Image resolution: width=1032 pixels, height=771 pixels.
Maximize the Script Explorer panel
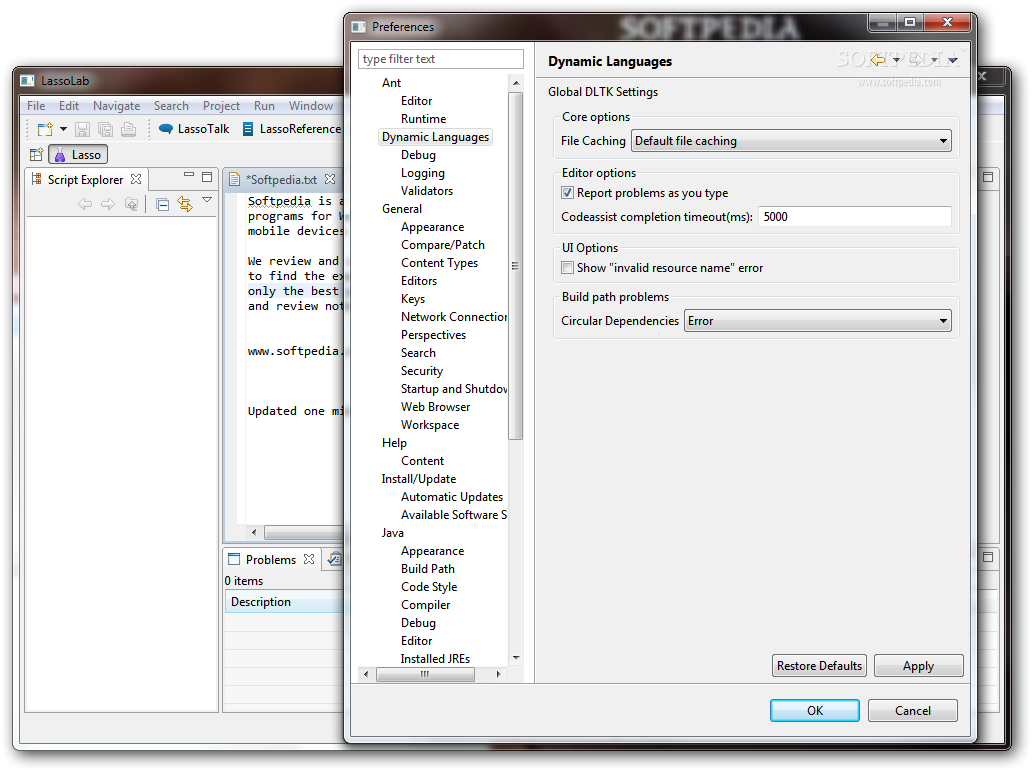(207, 176)
